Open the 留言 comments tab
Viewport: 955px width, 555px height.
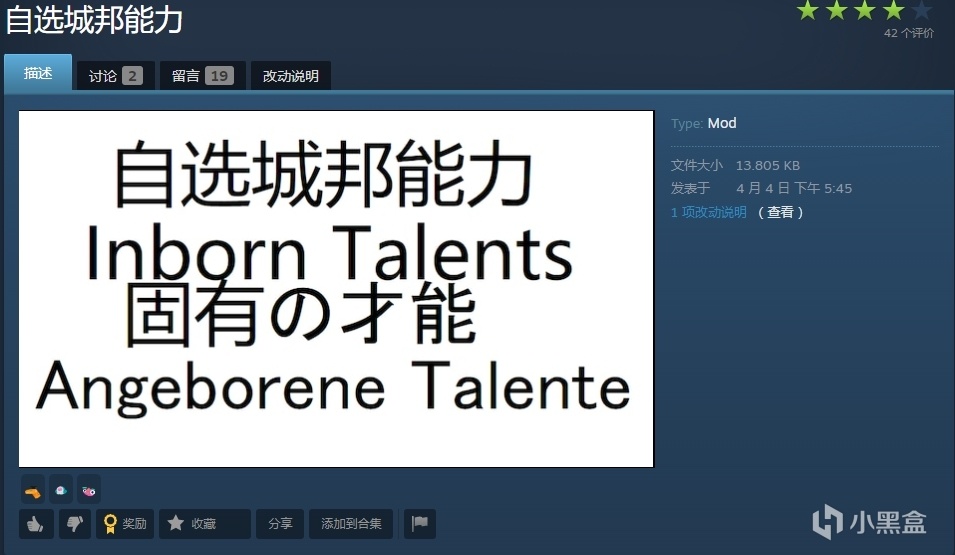click(x=203, y=76)
